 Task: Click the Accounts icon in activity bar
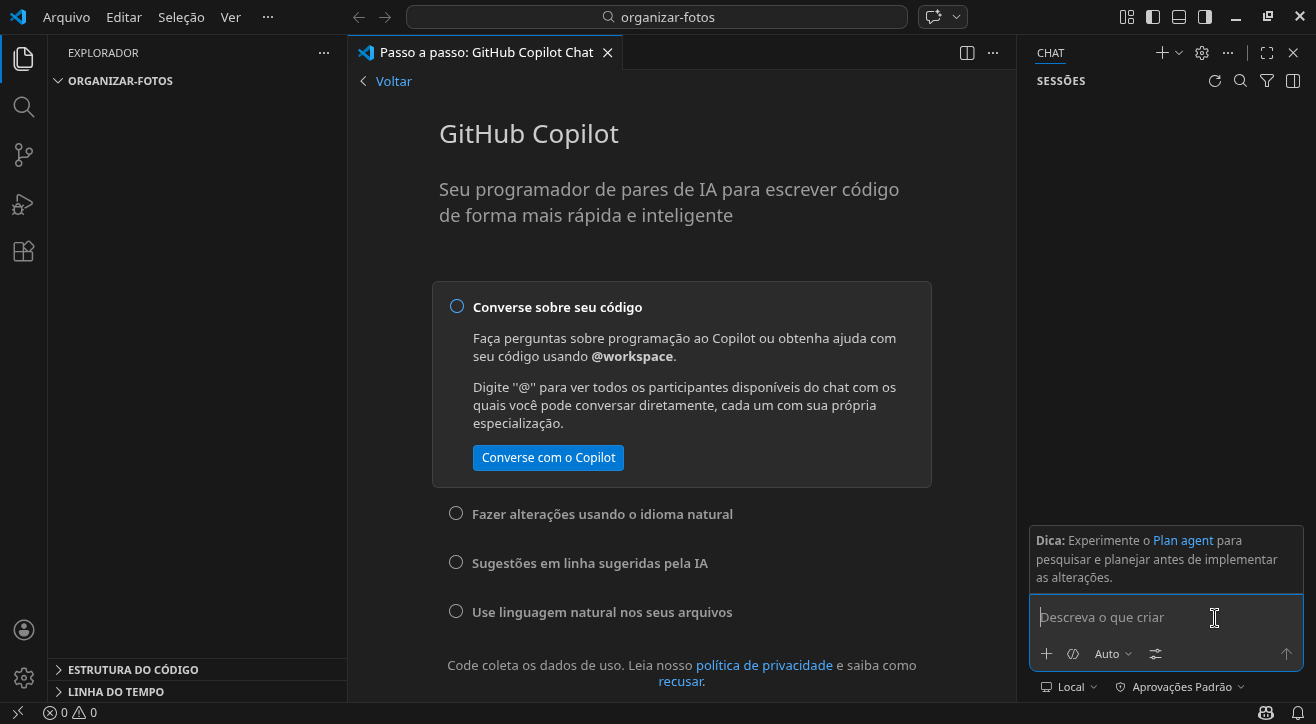pyautogui.click(x=23, y=630)
